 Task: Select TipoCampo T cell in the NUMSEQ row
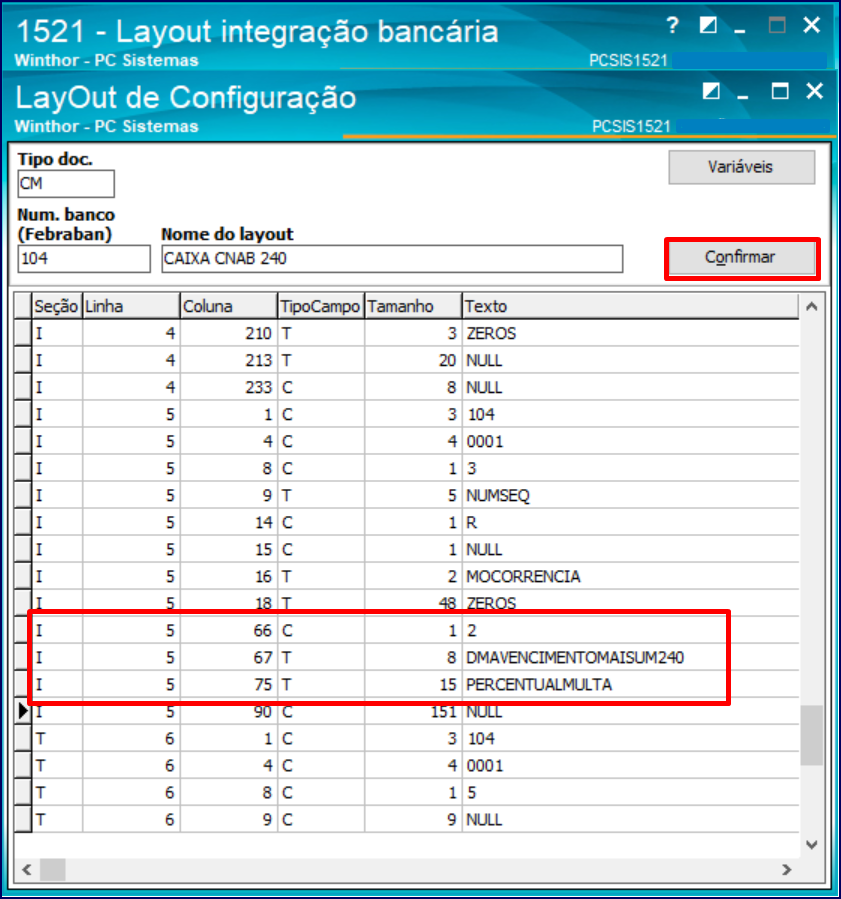tap(321, 495)
